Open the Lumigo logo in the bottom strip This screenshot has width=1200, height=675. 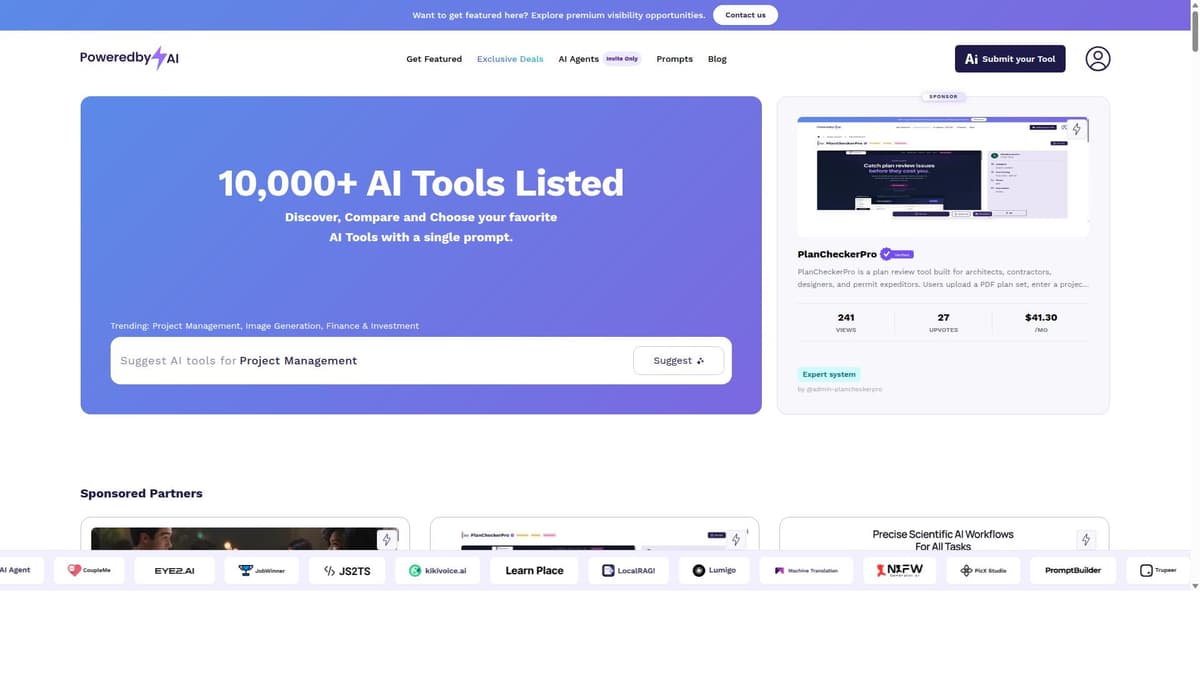[x=714, y=570]
